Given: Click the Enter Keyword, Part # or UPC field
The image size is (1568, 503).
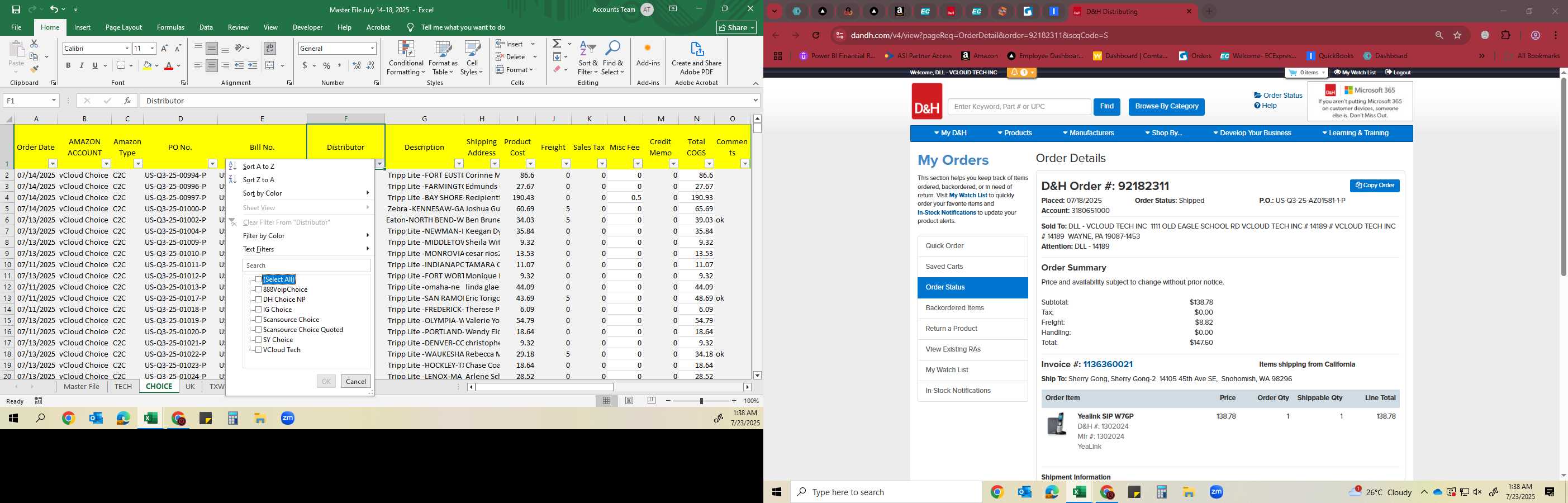Looking at the screenshot, I should [1019, 107].
